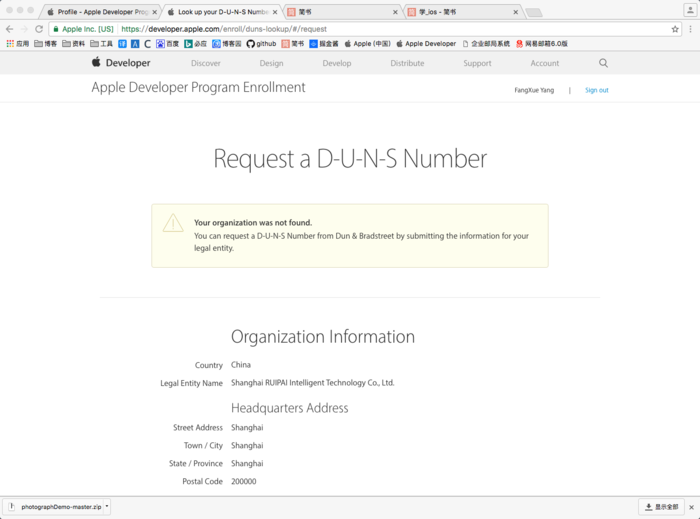Open the blue 译 translate bookmark
700x519 pixels.
point(122,44)
